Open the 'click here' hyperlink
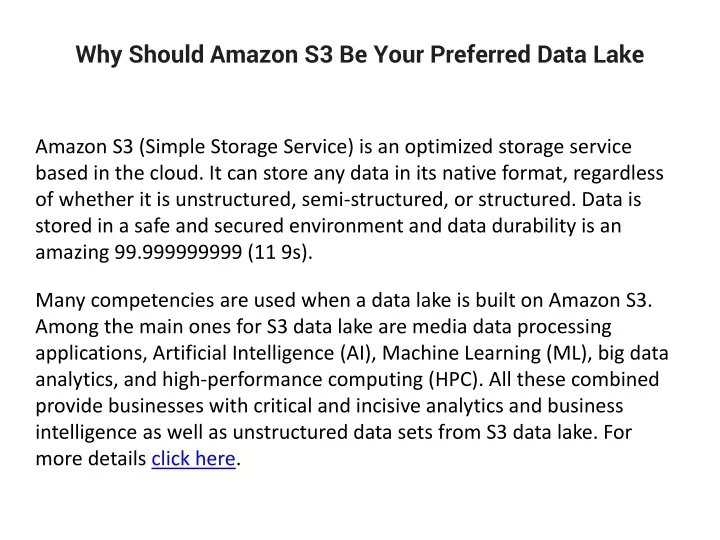 click(x=193, y=459)
